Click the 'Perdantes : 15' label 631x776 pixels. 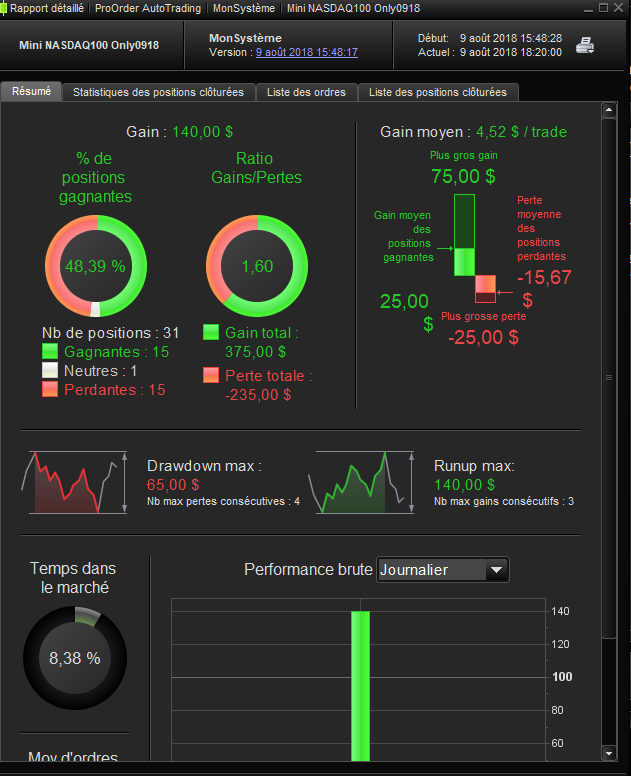point(115,389)
